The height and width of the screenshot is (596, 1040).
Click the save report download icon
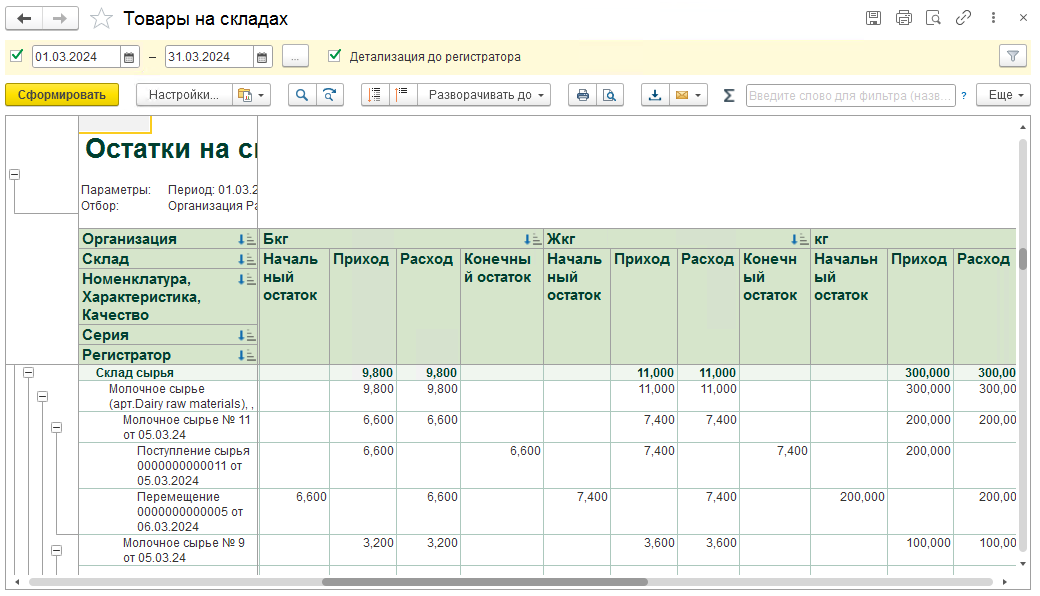coord(655,95)
